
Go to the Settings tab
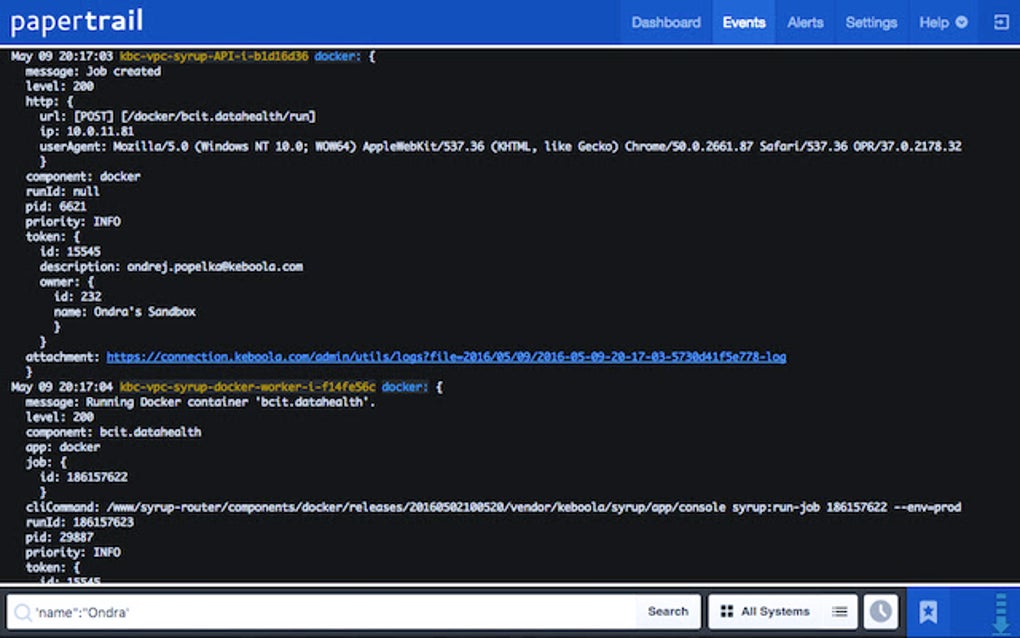click(x=871, y=22)
